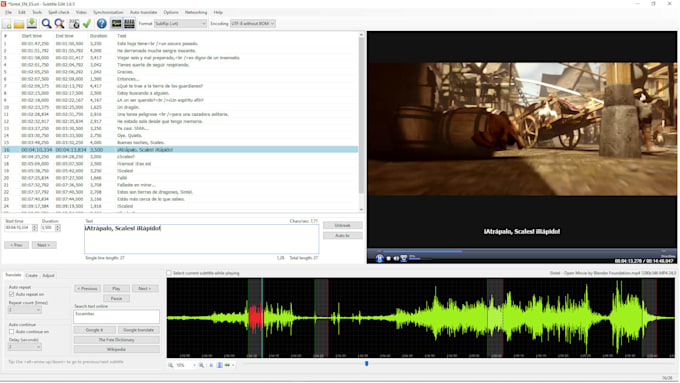Toggle the waveform display toolbar icon
680x383 pixels.
click(116, 24)
